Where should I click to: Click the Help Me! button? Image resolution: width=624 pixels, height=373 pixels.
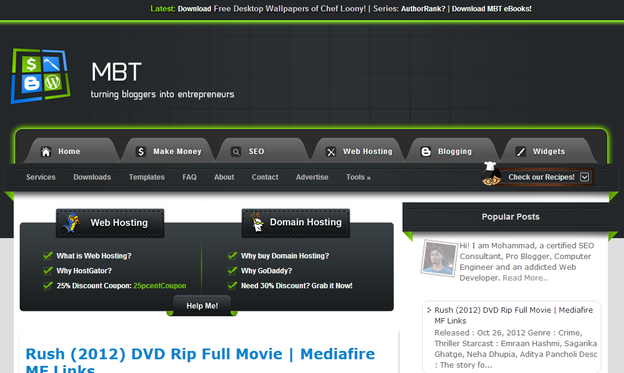point(202,306)
